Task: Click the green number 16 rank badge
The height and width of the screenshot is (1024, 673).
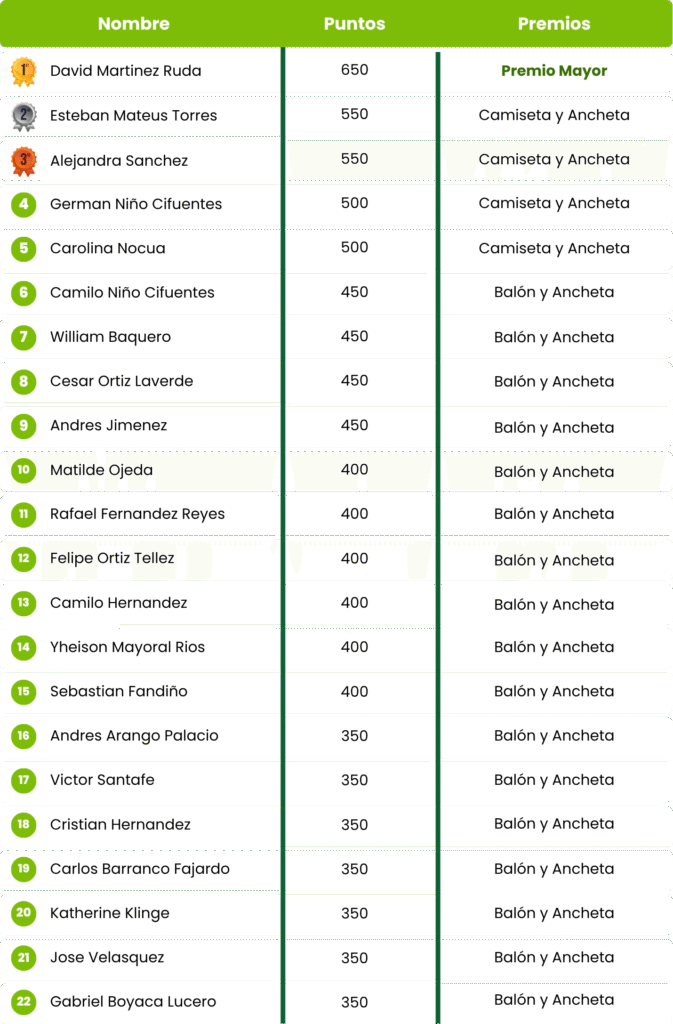Action: [x=23, y=736]
